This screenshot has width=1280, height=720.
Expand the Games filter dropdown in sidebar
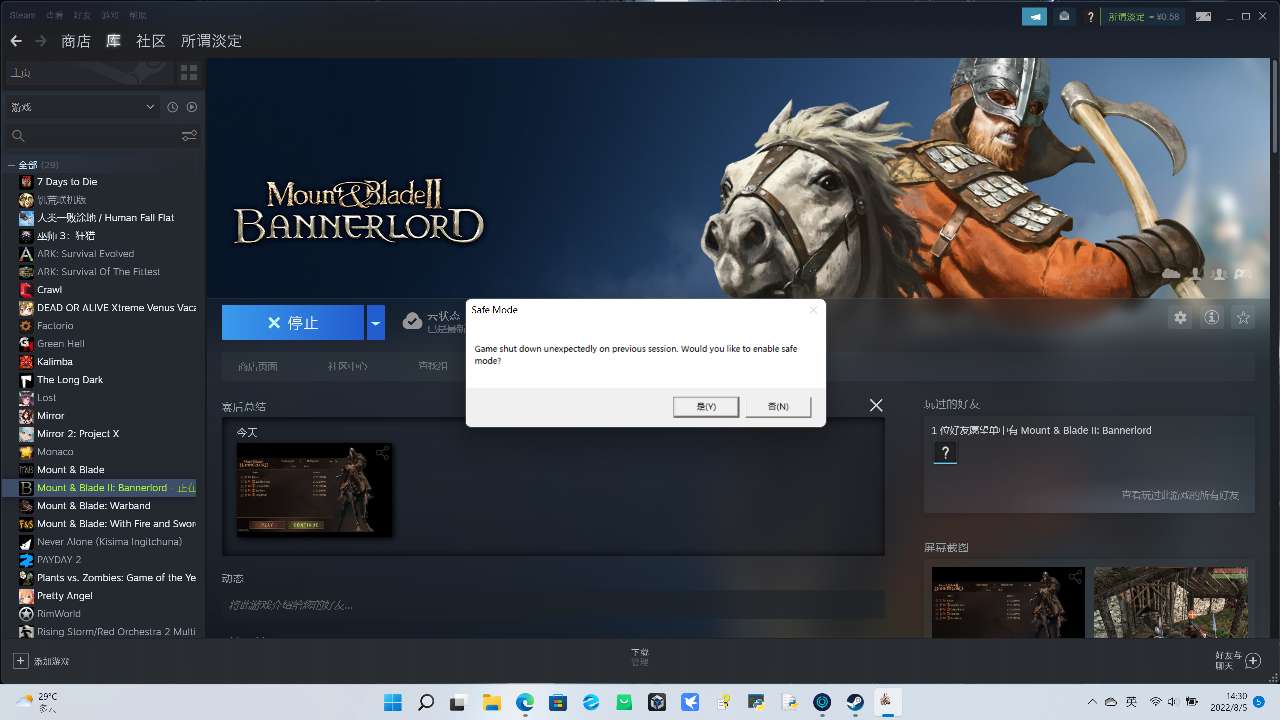coord(82,107)
